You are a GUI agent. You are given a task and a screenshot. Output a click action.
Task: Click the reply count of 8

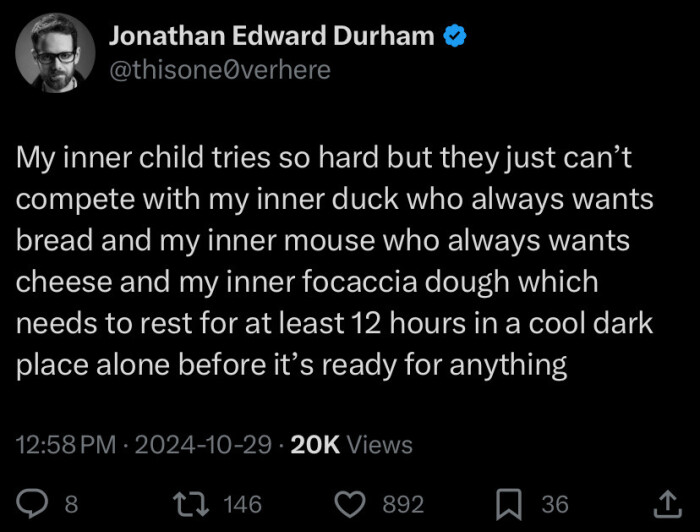click(x=71, y=504)
